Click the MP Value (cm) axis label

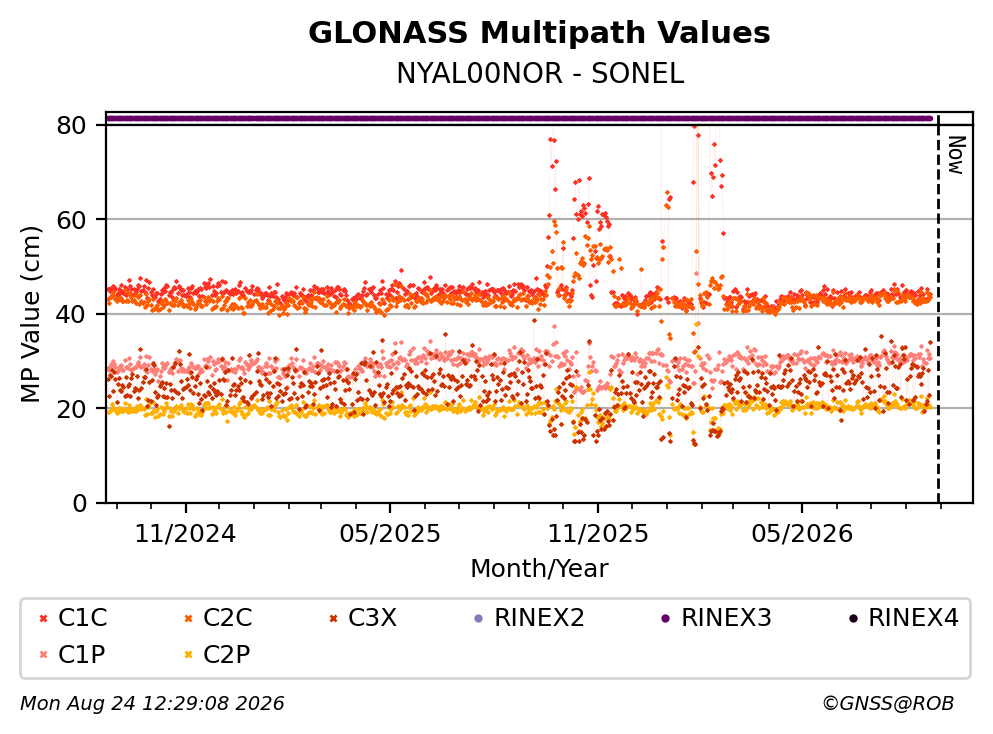(x=30, y=314)
